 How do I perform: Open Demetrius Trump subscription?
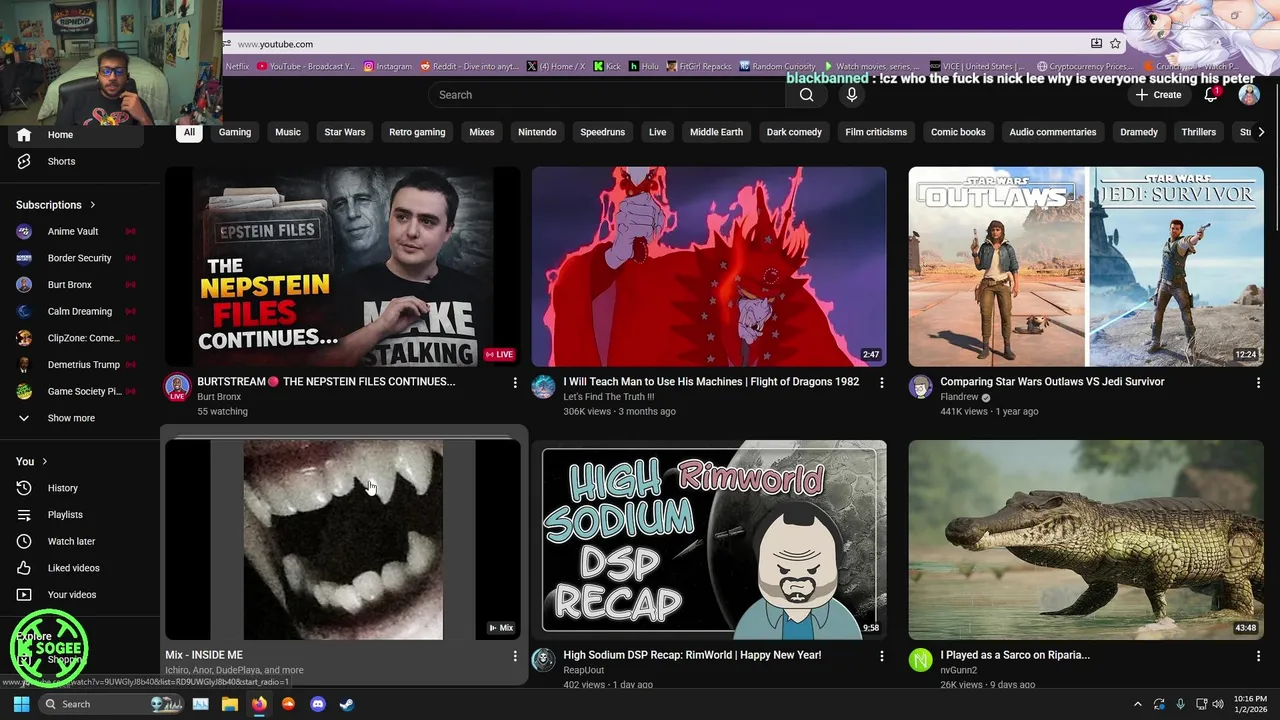pyautogui.click(x=75, y=365)
